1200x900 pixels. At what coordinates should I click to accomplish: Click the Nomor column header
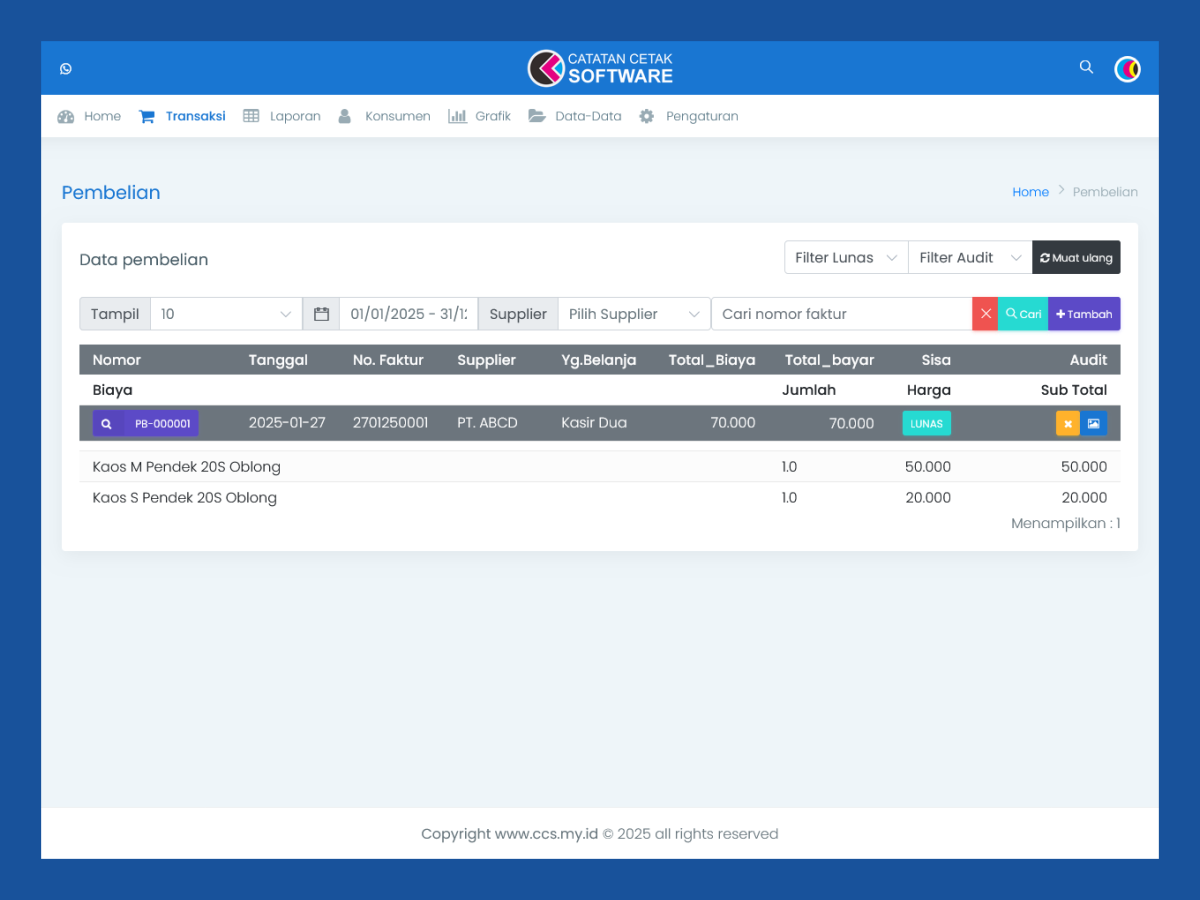pyautogui.click(x=117, y=360)
